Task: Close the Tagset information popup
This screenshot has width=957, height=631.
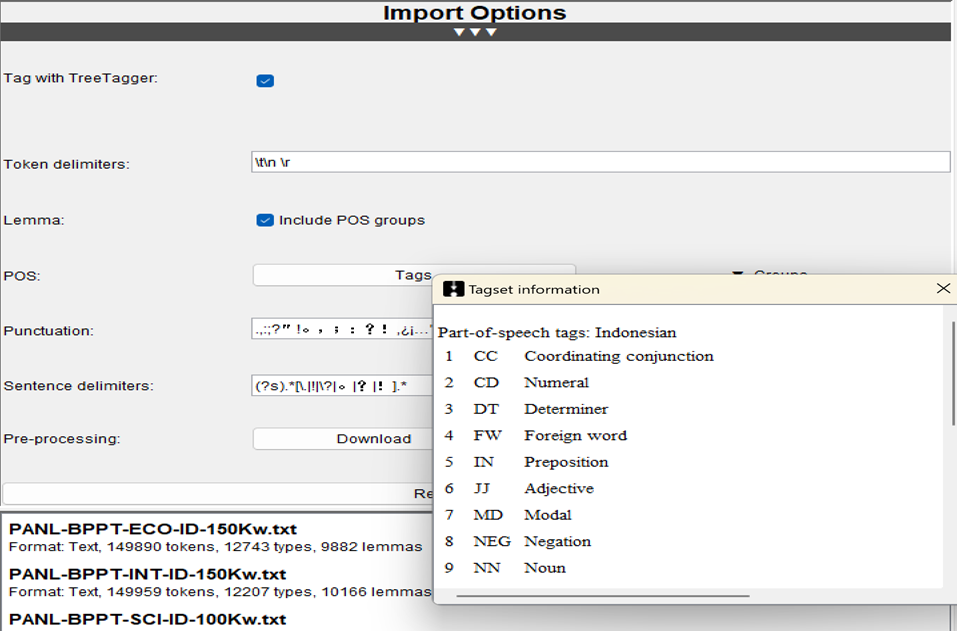Action: 943,289
